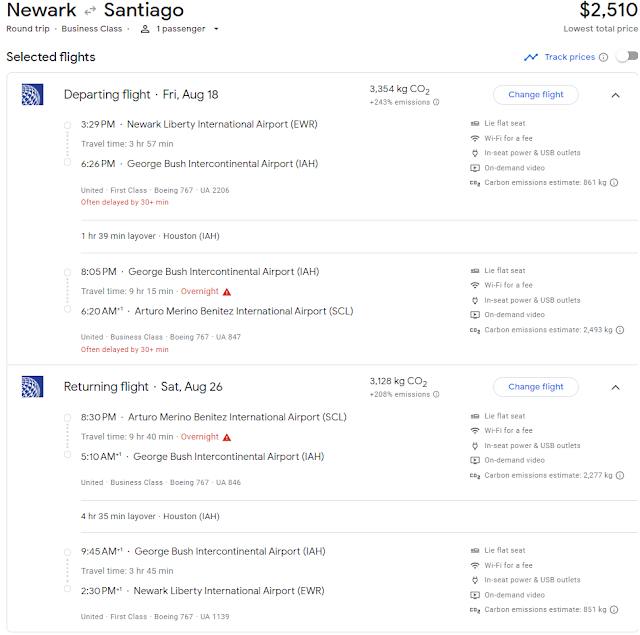The height and width of the screenshot is (635, 640).
Task: Click the United logo beside Departing flight
Action: pyautogui.click(x=32, y=95)
